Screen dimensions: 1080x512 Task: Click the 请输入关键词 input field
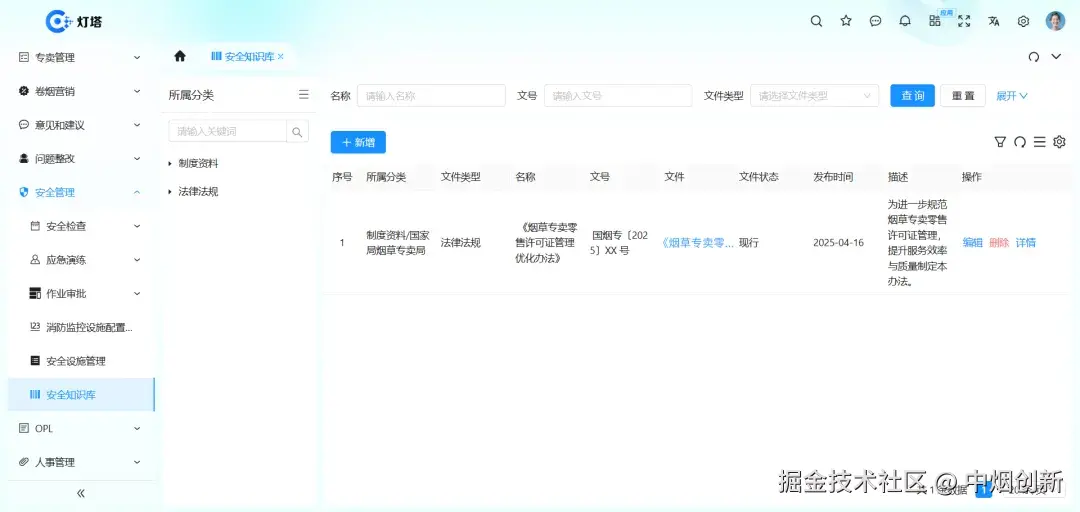[x=227, y=131]
